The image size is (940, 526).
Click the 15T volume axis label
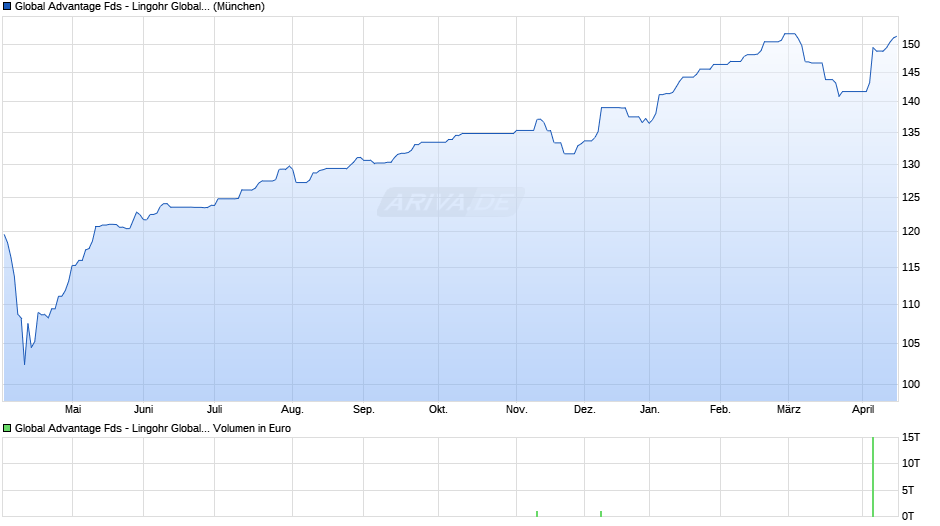(x=911, y=438)
